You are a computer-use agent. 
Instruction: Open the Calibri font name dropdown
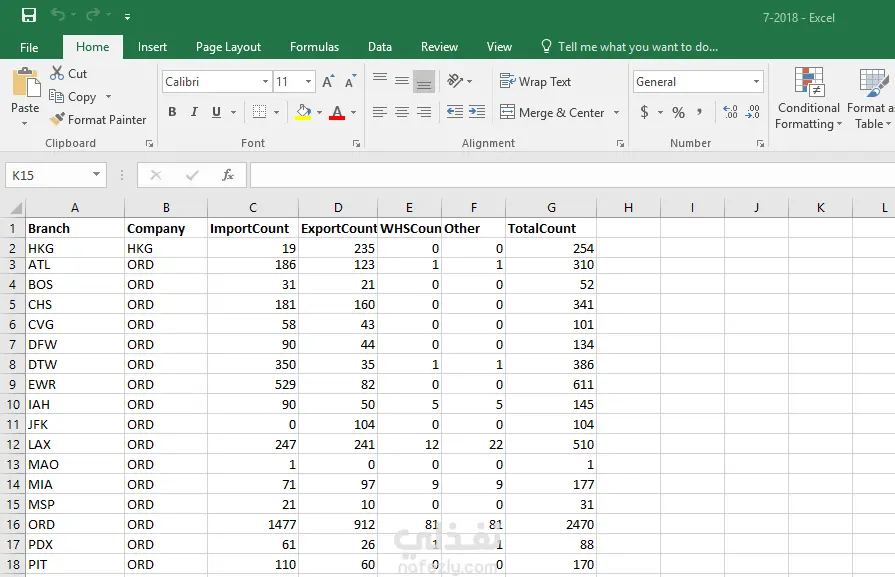tap(265, 82)
